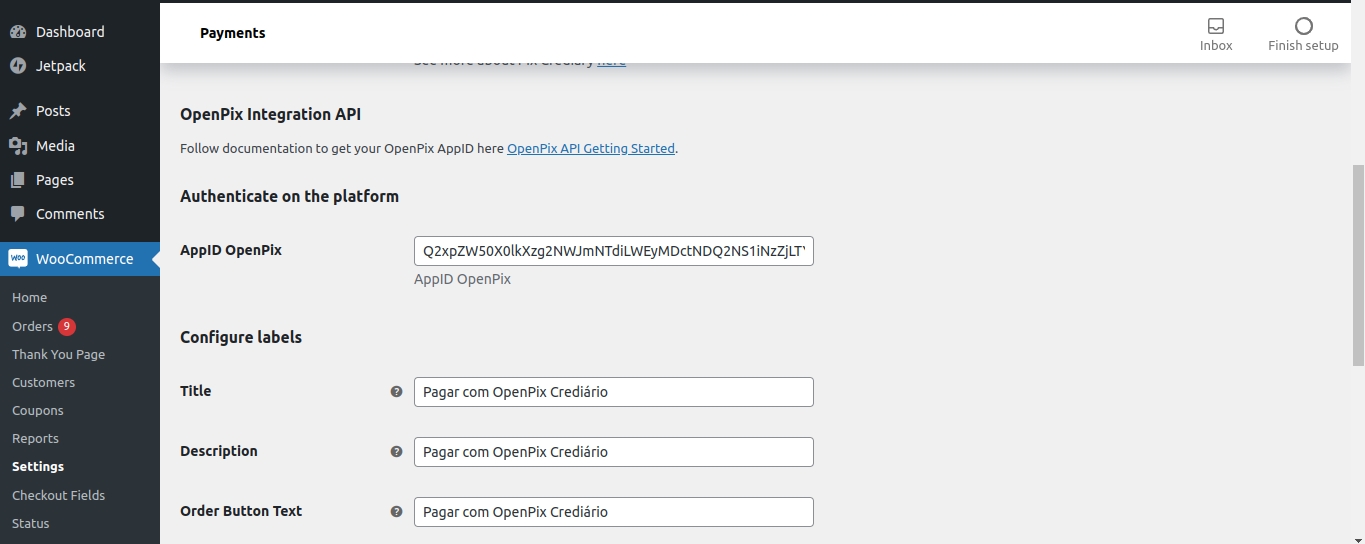Click into the AppID OpenPix field

click(613, 251)
